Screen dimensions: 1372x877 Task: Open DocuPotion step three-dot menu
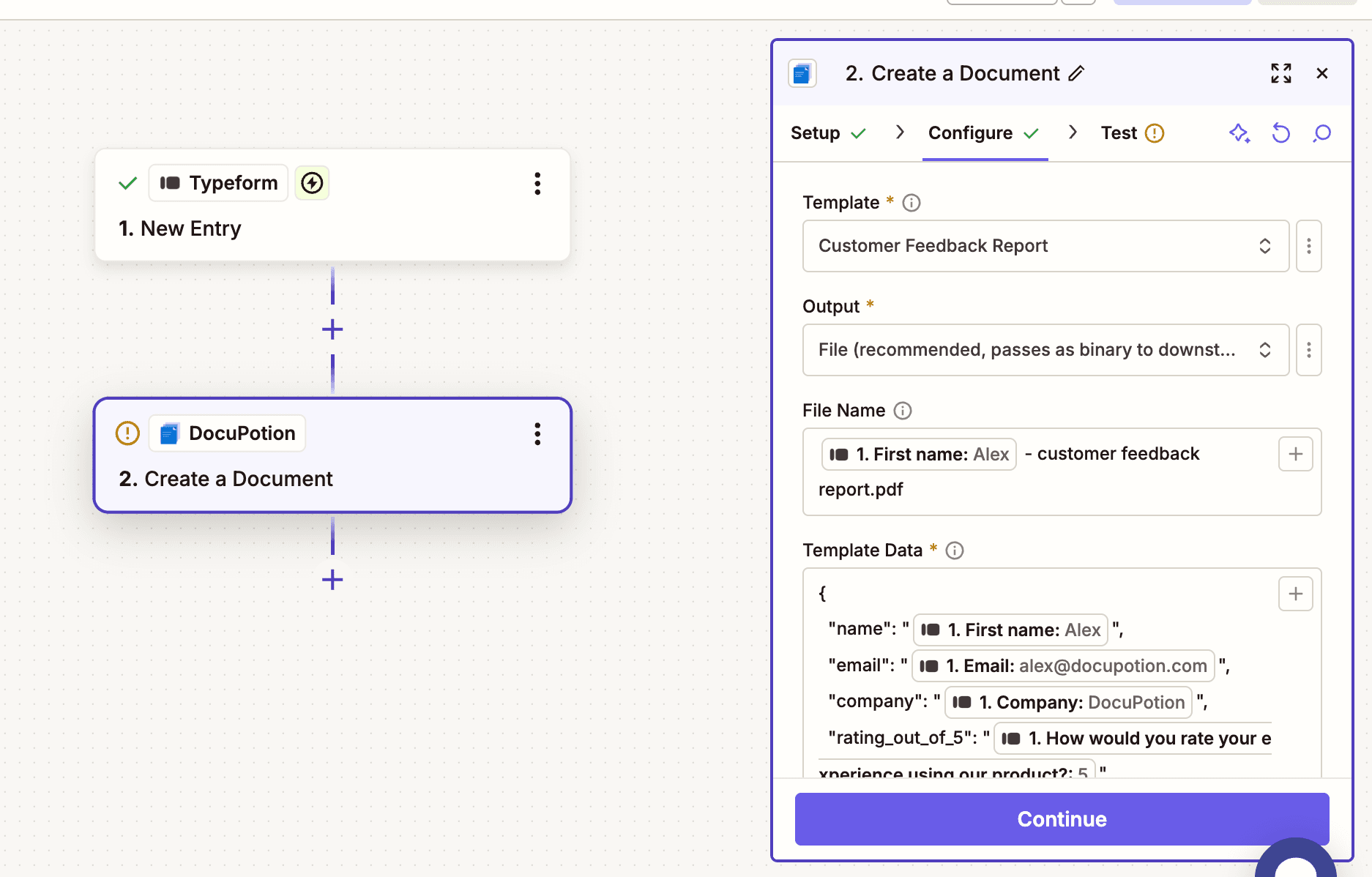pyautogui.click(x=537, y=434)
